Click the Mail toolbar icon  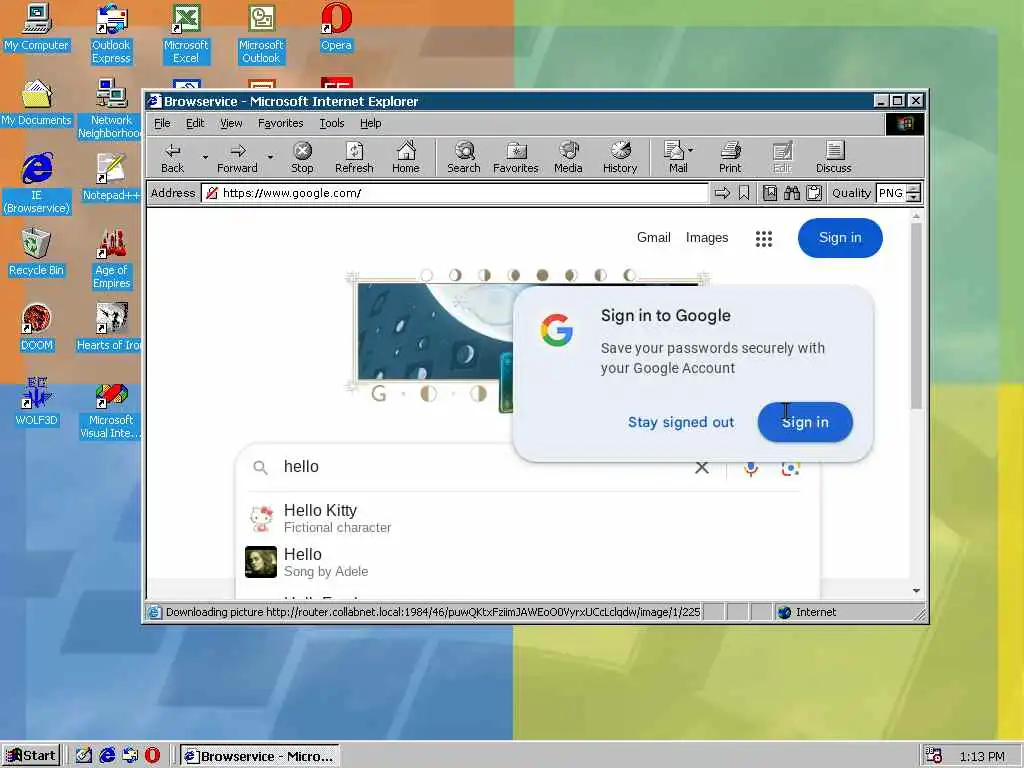[676, 157]
